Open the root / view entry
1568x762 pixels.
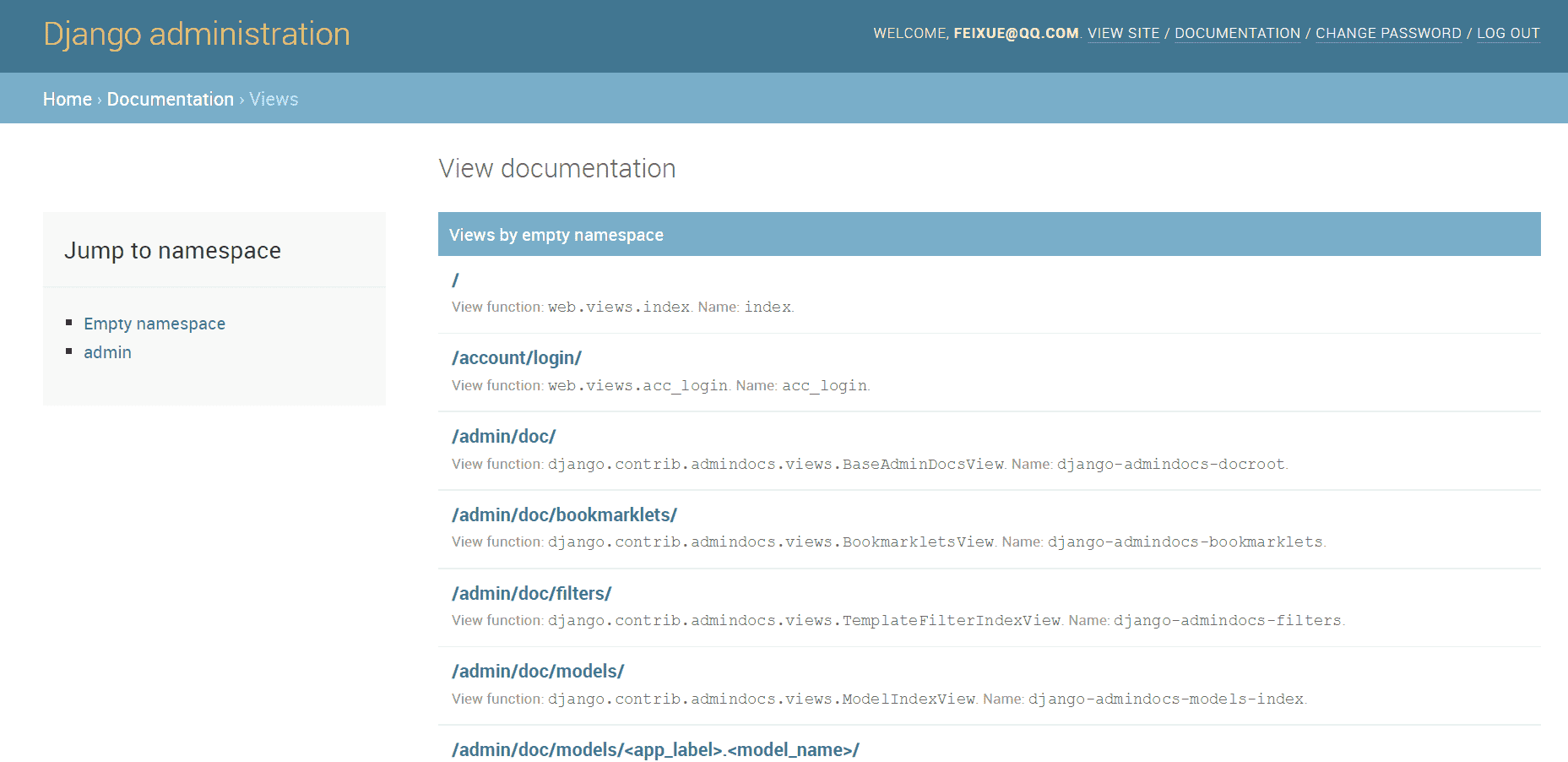[455, 280]
